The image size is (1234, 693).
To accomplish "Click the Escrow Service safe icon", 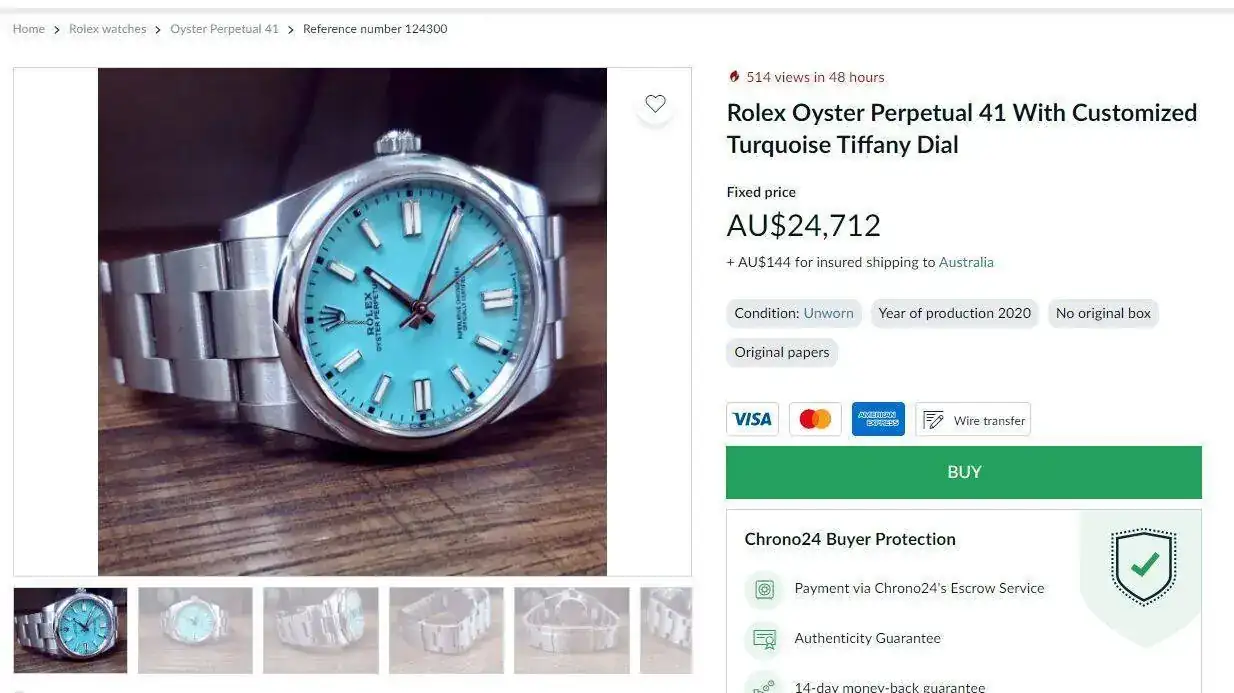I will 764,589.
